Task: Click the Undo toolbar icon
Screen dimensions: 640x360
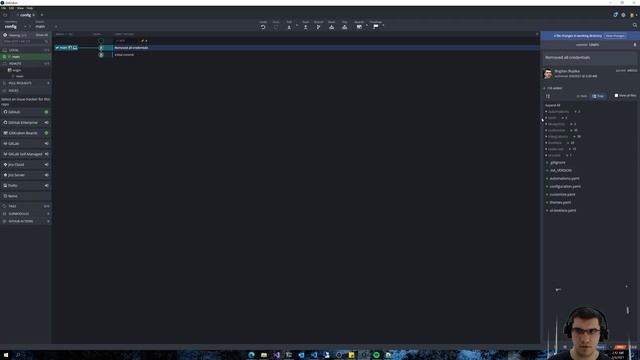Action: pos(263,27)
